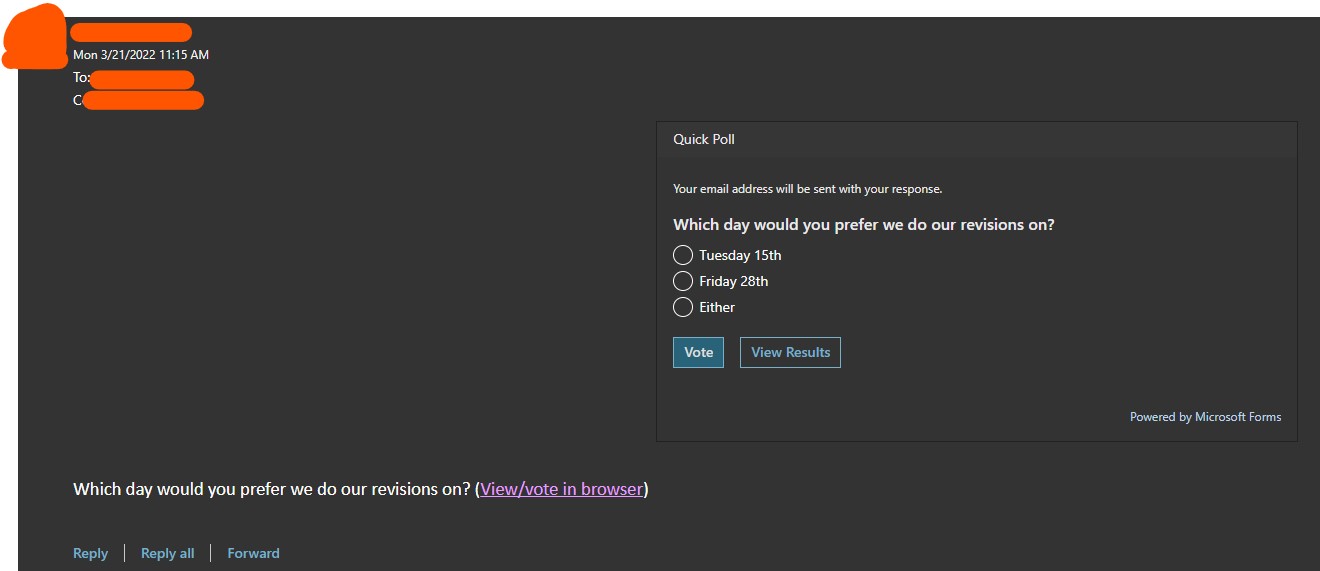Select the Tuesday 15th radio option
1320x571 pixels.
pos(683,255)
